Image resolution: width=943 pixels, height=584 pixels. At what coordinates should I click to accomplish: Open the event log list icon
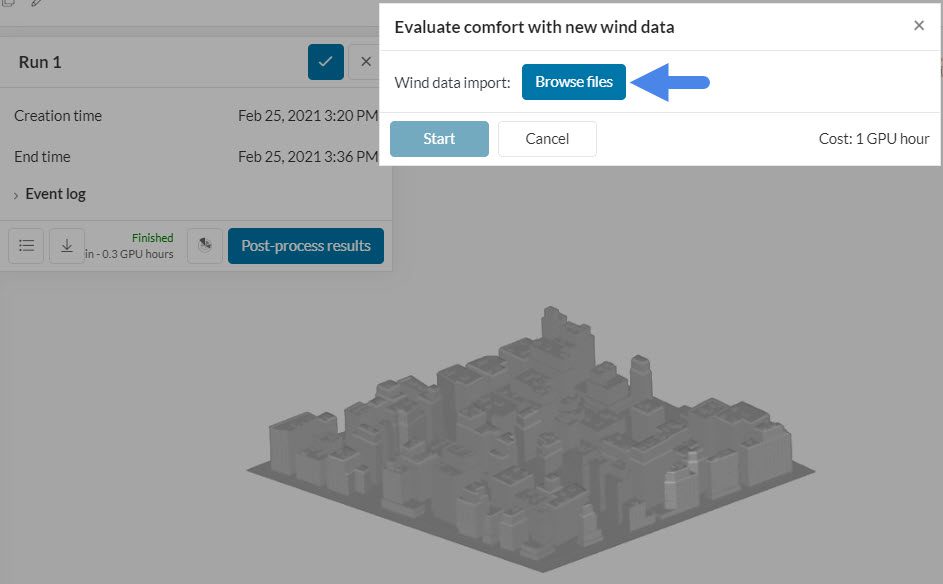point(26,245)
